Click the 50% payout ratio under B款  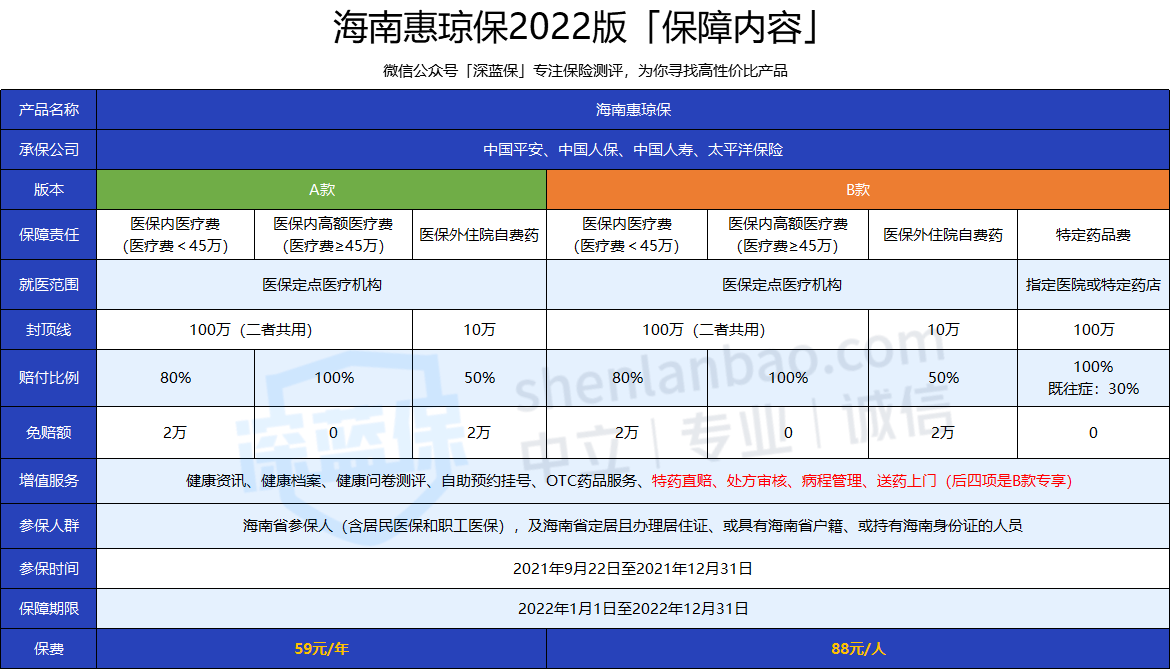click(943, 377)
